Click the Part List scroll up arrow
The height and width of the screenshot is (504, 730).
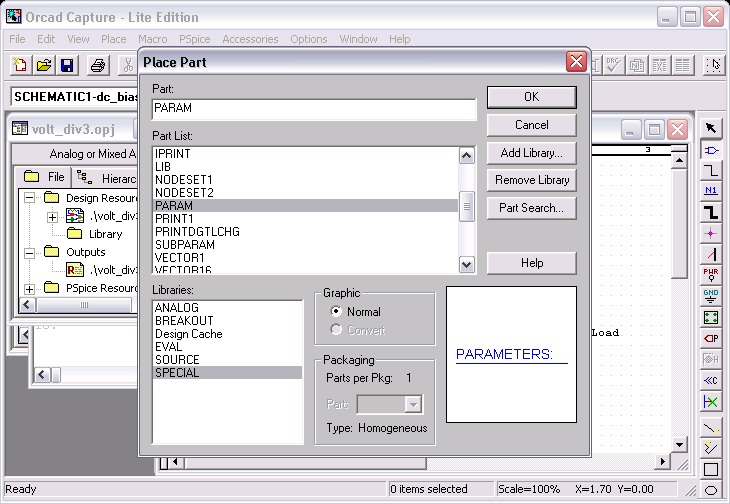click(466, 156)
